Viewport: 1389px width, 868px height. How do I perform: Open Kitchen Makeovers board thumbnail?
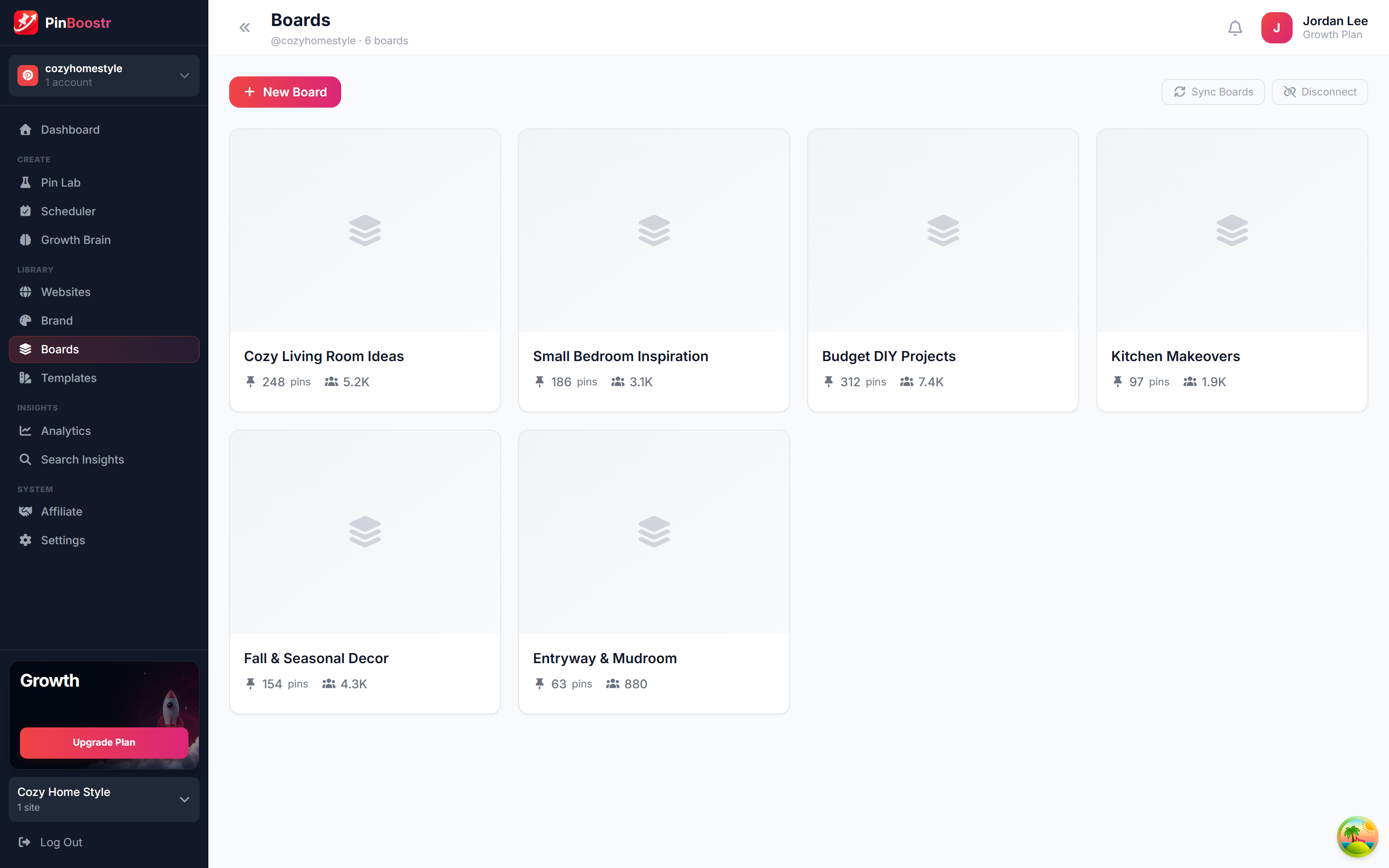point(1232,231)
